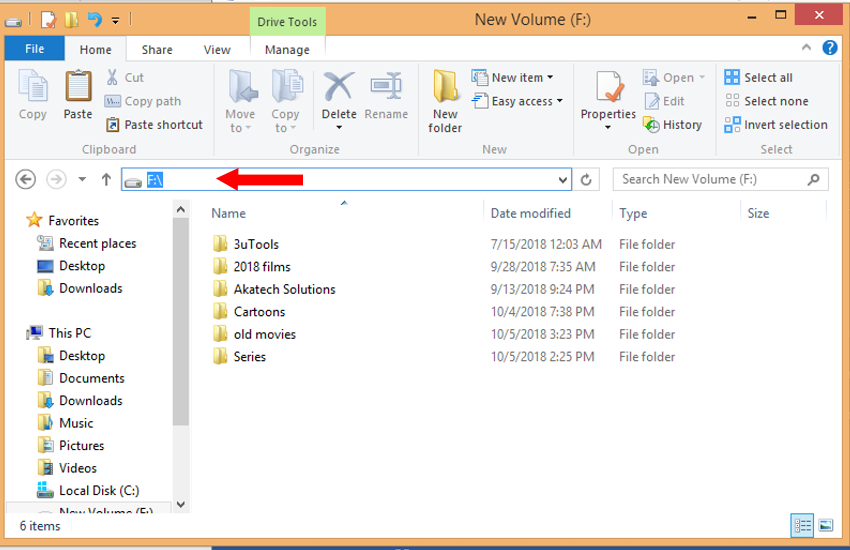Viewport: 850px width, 550px height.
Task: Click the Delete X icon
Action: tap(338, 86)
